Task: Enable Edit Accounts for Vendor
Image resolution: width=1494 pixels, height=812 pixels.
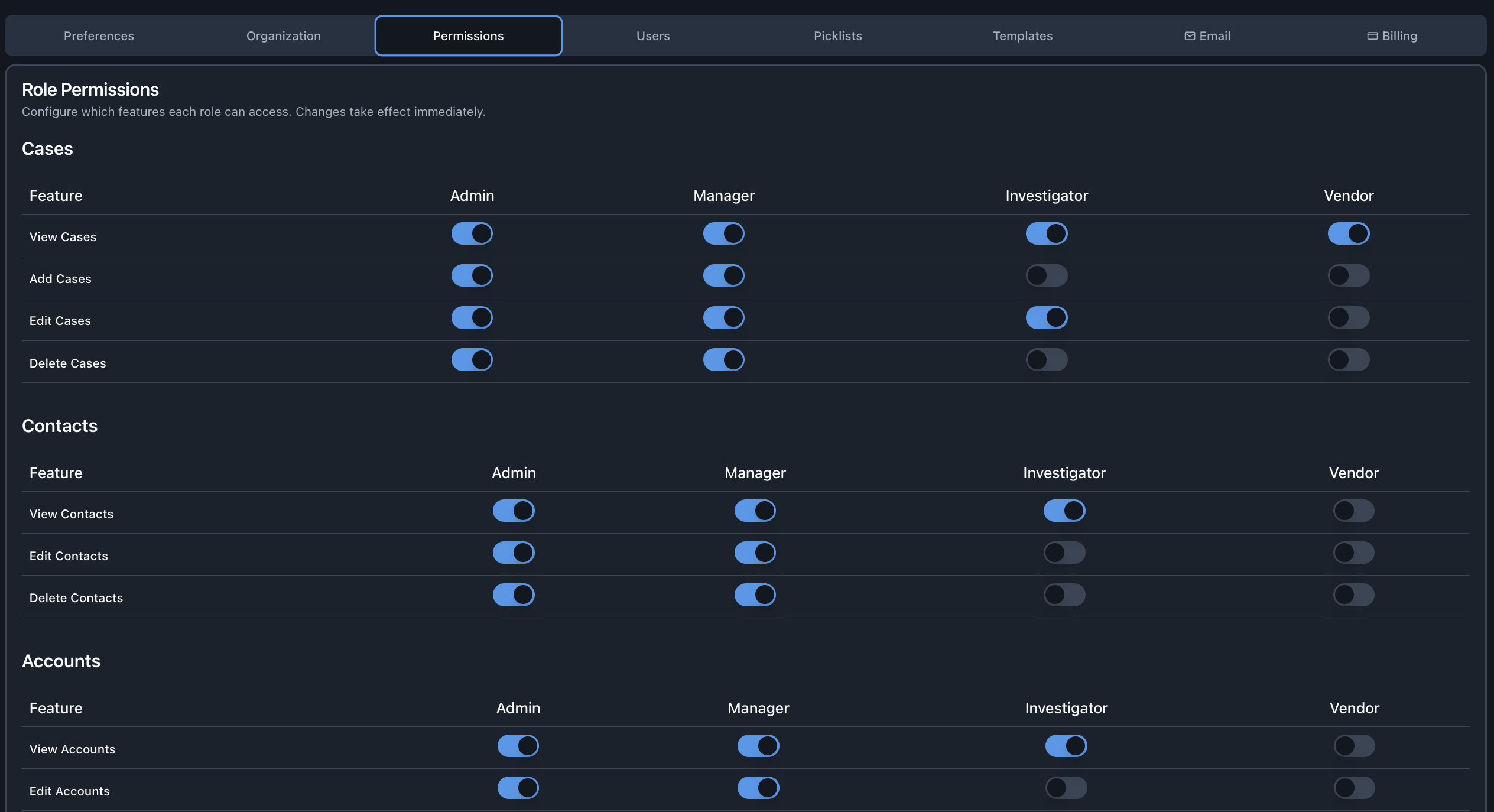Action: (x=1354, y=788)
